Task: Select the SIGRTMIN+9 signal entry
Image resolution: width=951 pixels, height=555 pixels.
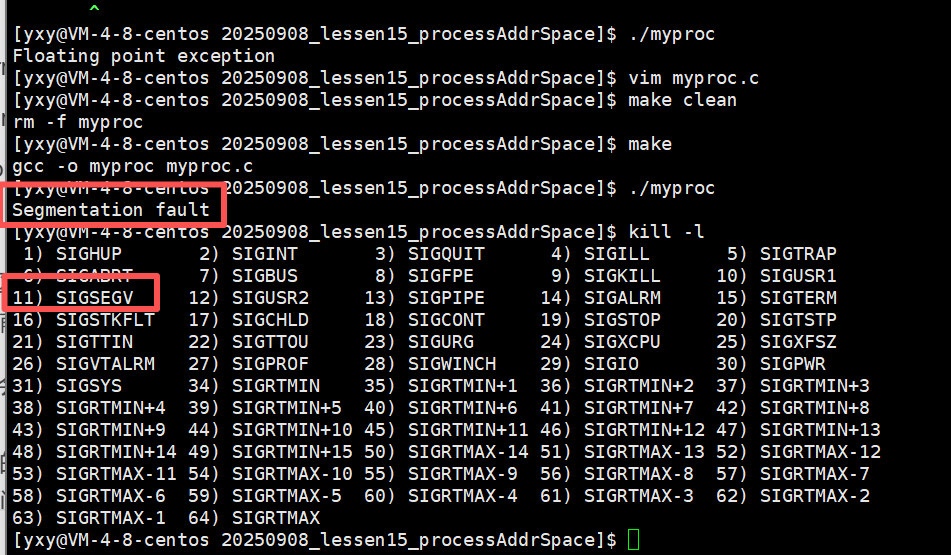Action: [x=89, y=429]
